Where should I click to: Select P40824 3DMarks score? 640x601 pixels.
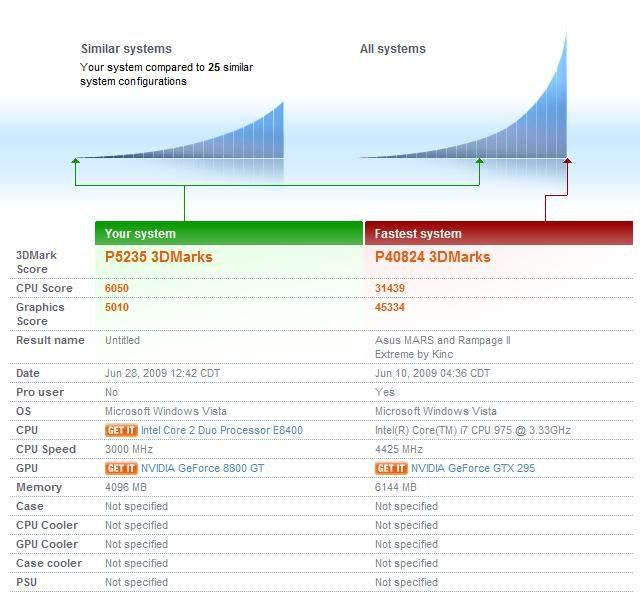pyautogui.click(x=433, y=257)
